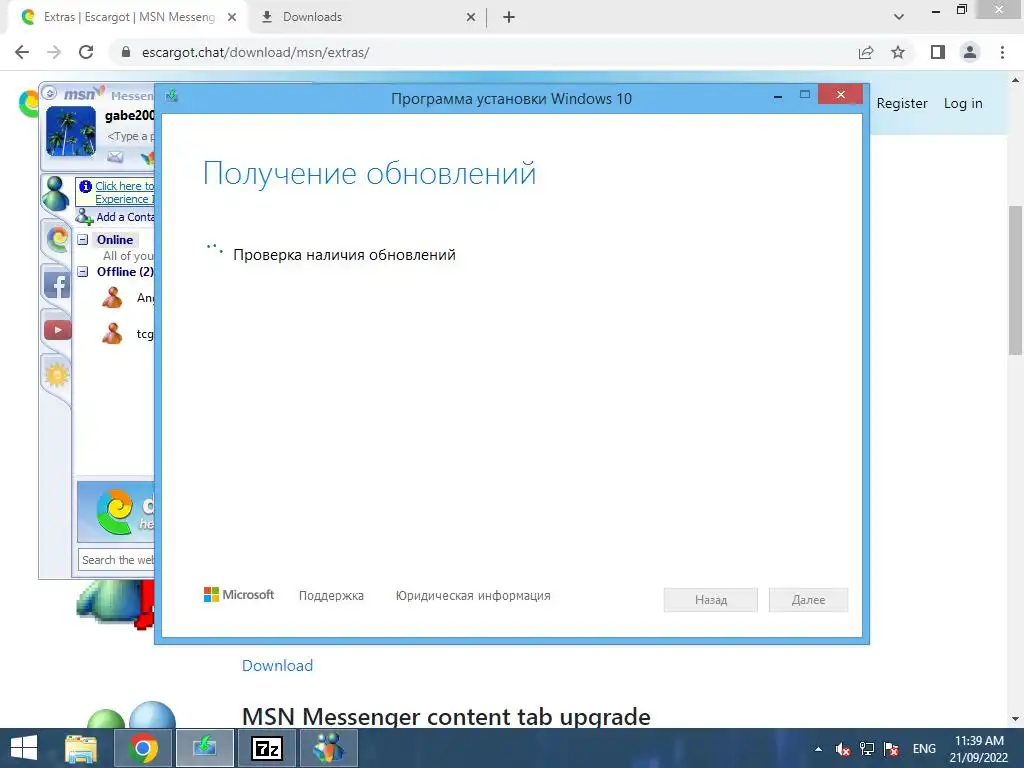Image resolution: width=1024 pixels, height=768 pixels.
Task: Open the Facebook tab in MSN sidebar
Action: 57,285
